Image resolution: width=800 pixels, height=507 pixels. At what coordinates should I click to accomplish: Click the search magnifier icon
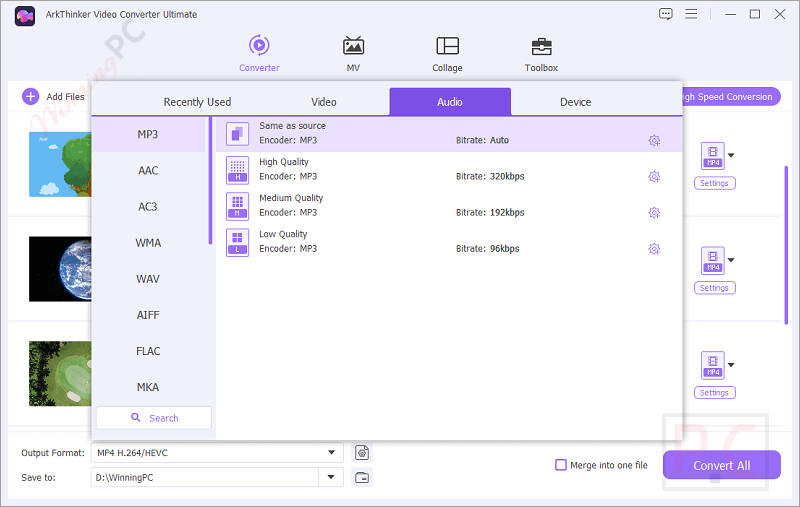pyautogui.click(x=136, y=417)
